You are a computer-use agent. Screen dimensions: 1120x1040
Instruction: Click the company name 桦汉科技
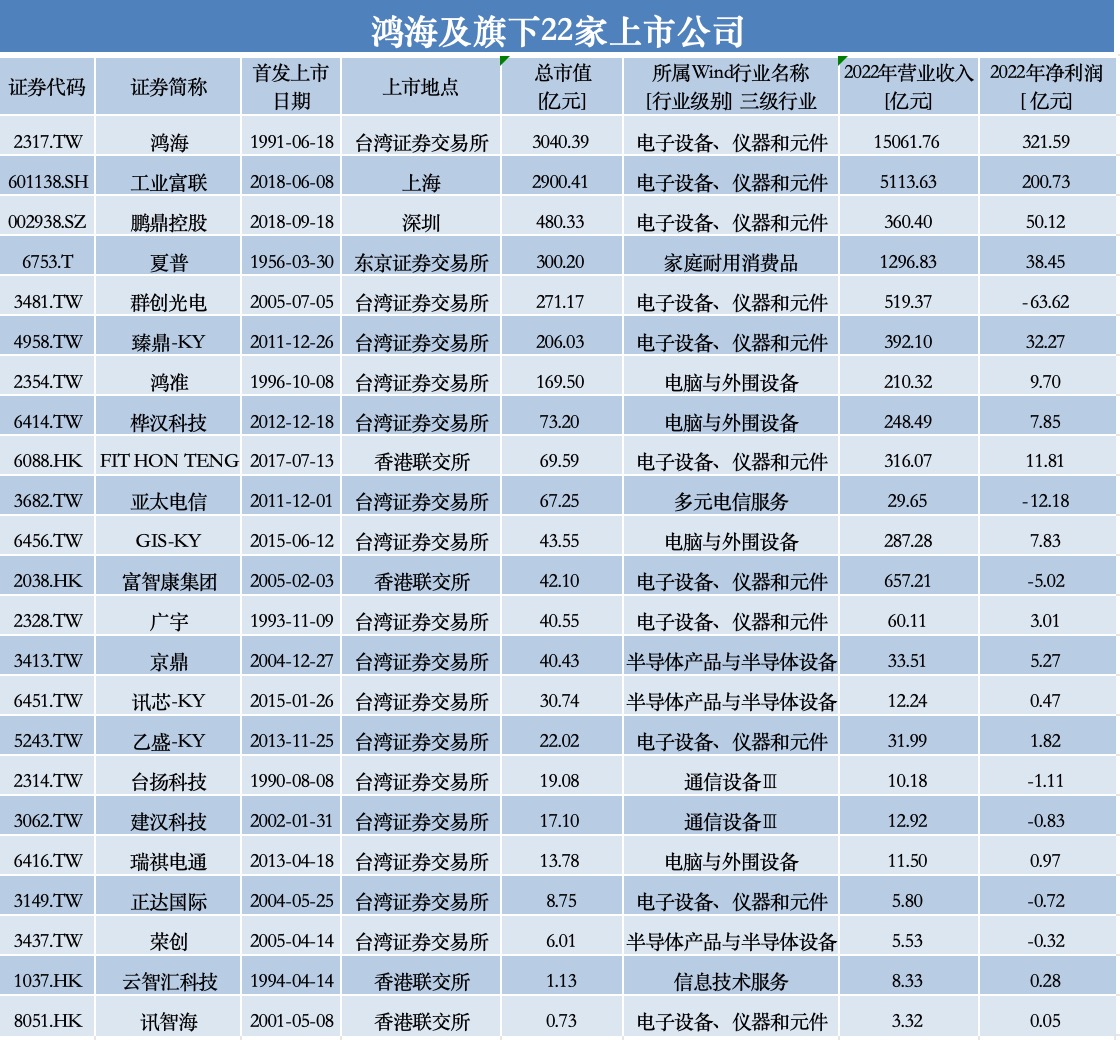coord(169,423)
